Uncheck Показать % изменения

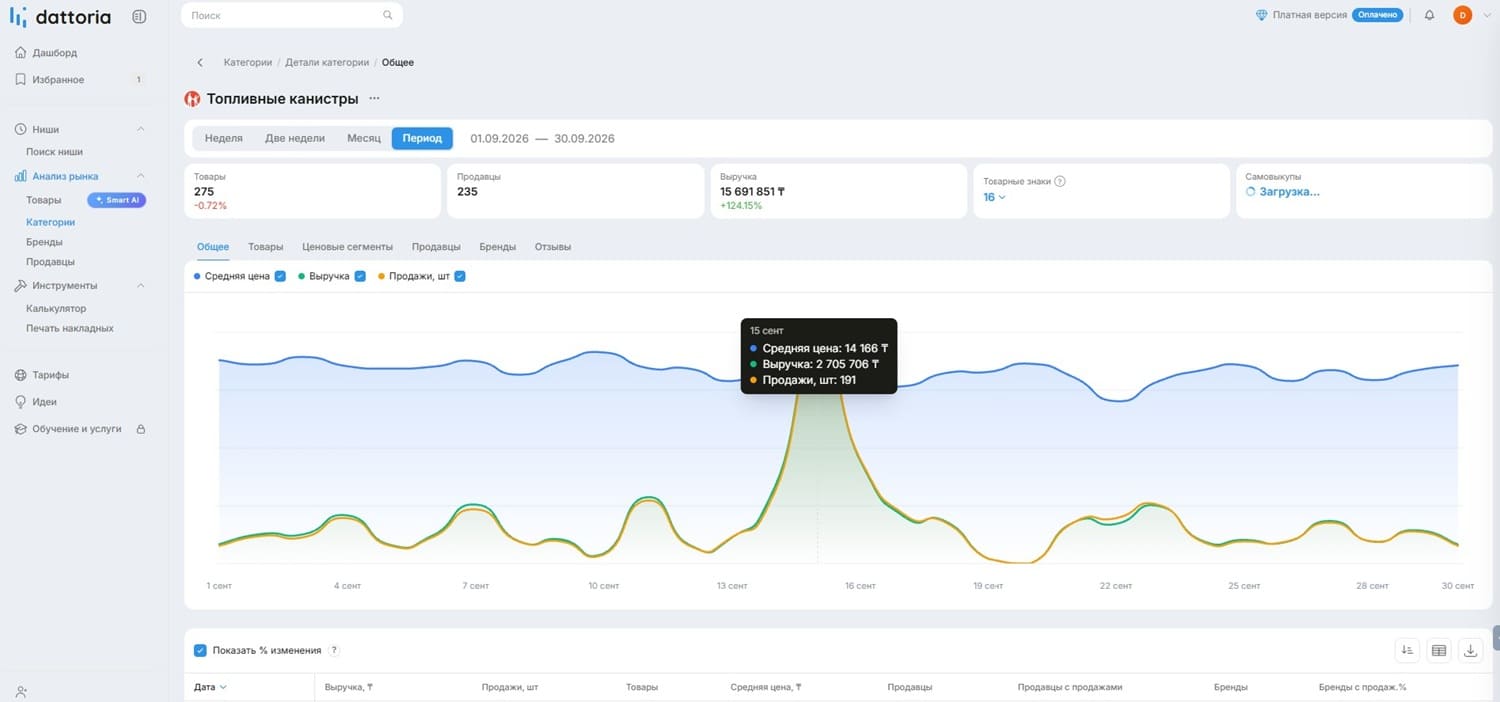point(200,650)
